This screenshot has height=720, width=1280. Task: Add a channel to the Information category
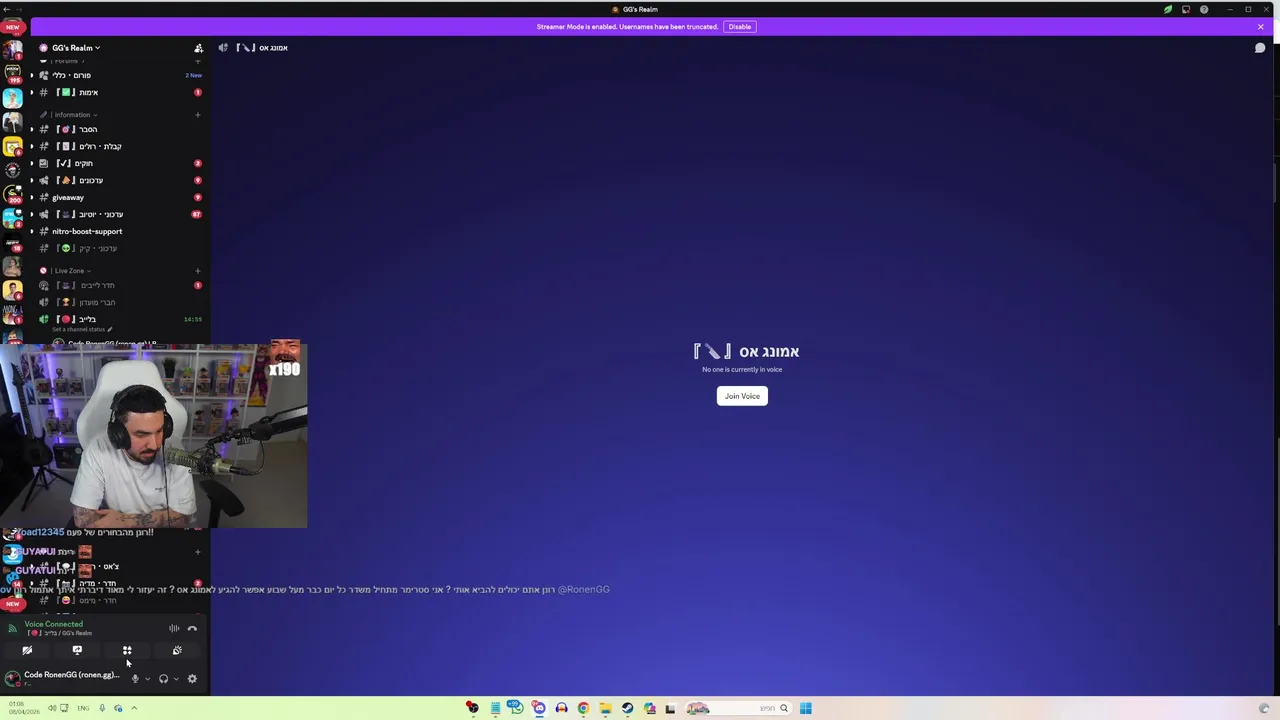click(198, 115)
